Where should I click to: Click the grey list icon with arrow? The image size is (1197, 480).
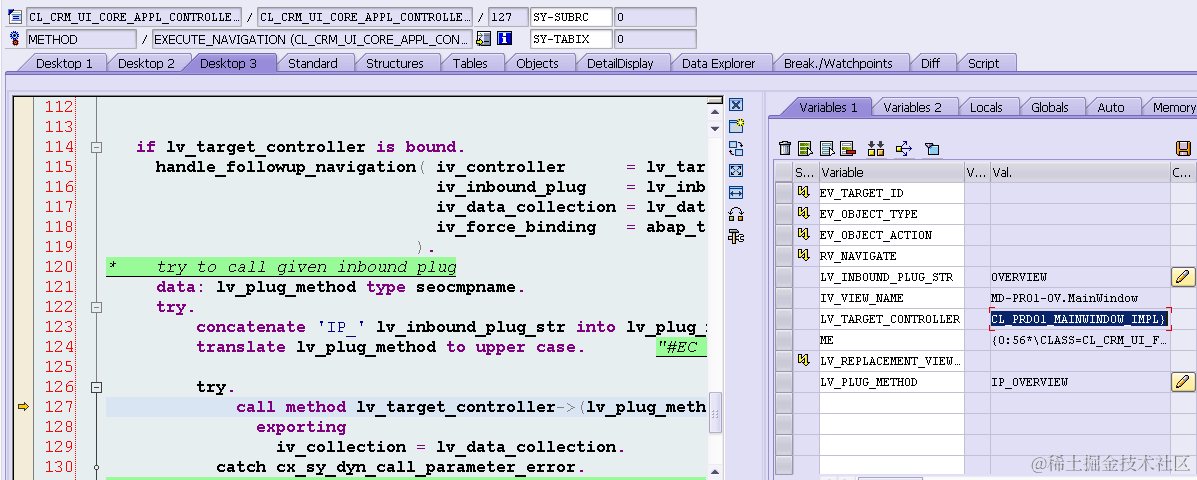[826, 148]
